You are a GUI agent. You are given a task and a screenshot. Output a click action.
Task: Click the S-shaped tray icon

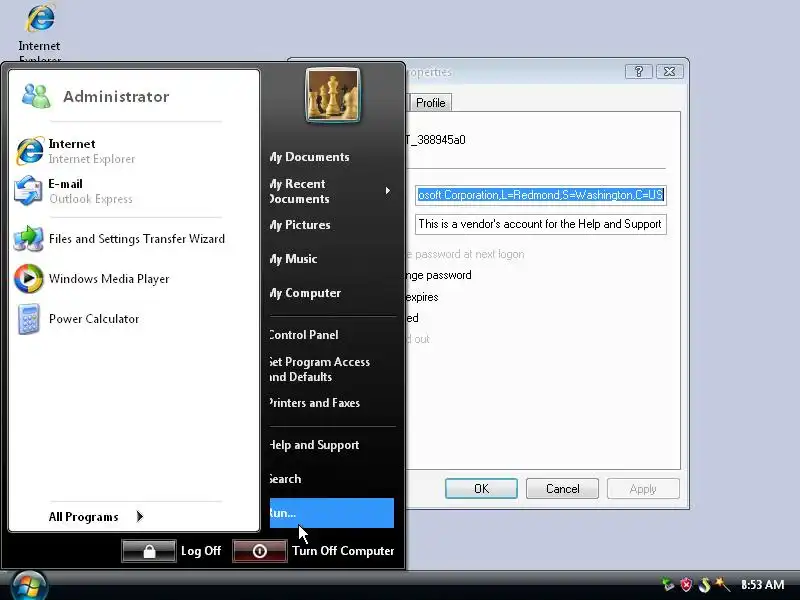pos(705,584)
